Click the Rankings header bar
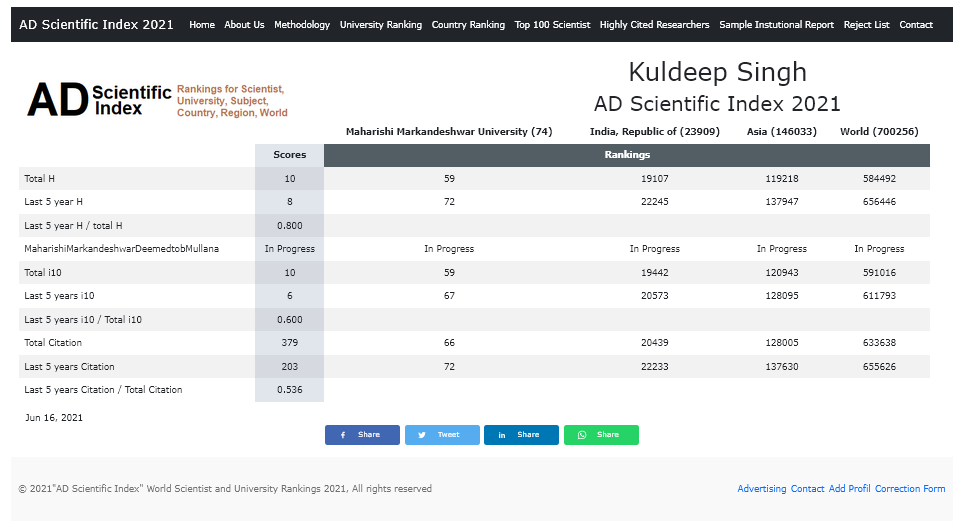The height and width of the screenshot is (529, 967). click(627, 155)
